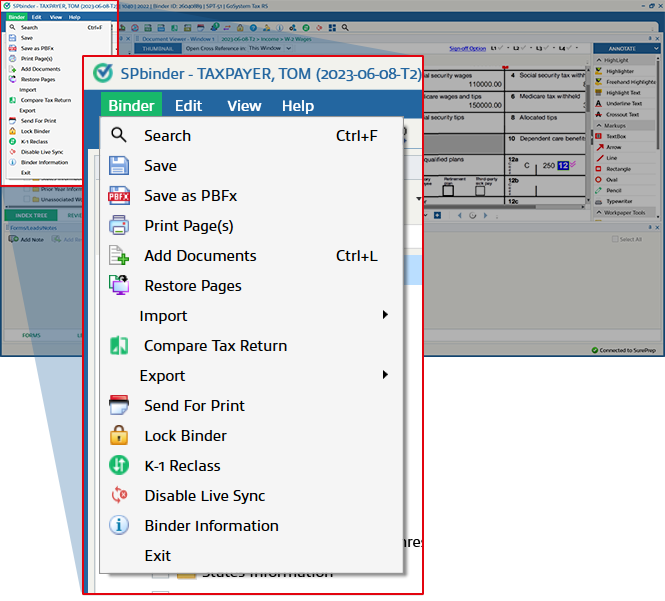665x601 pixels.
Task: Open the View menu in the enlarged menu bar
Action: tap(244, 105)
